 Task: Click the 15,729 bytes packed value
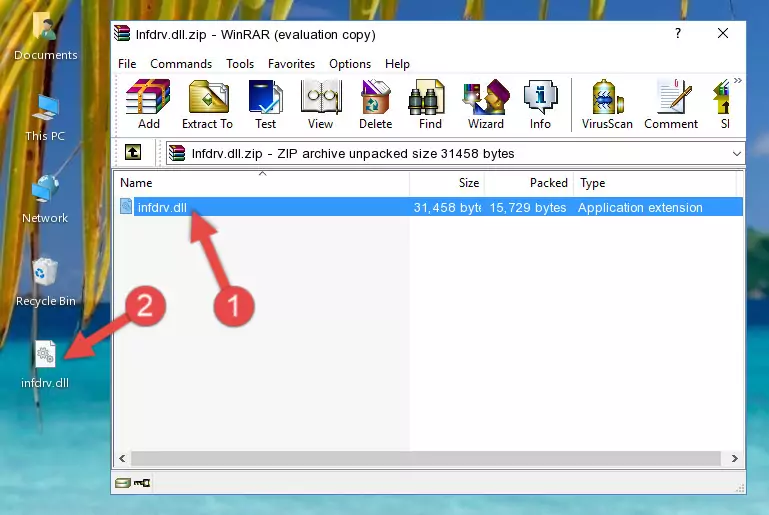(528, 207)
